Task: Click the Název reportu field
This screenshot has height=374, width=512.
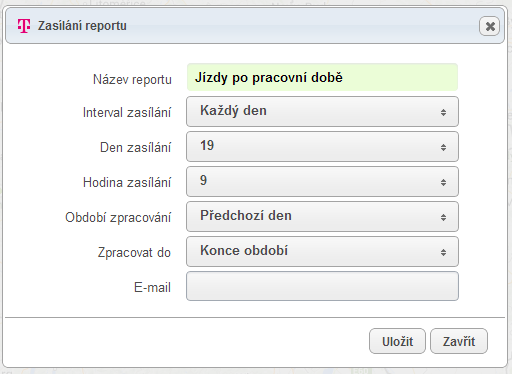Action: 322,77
